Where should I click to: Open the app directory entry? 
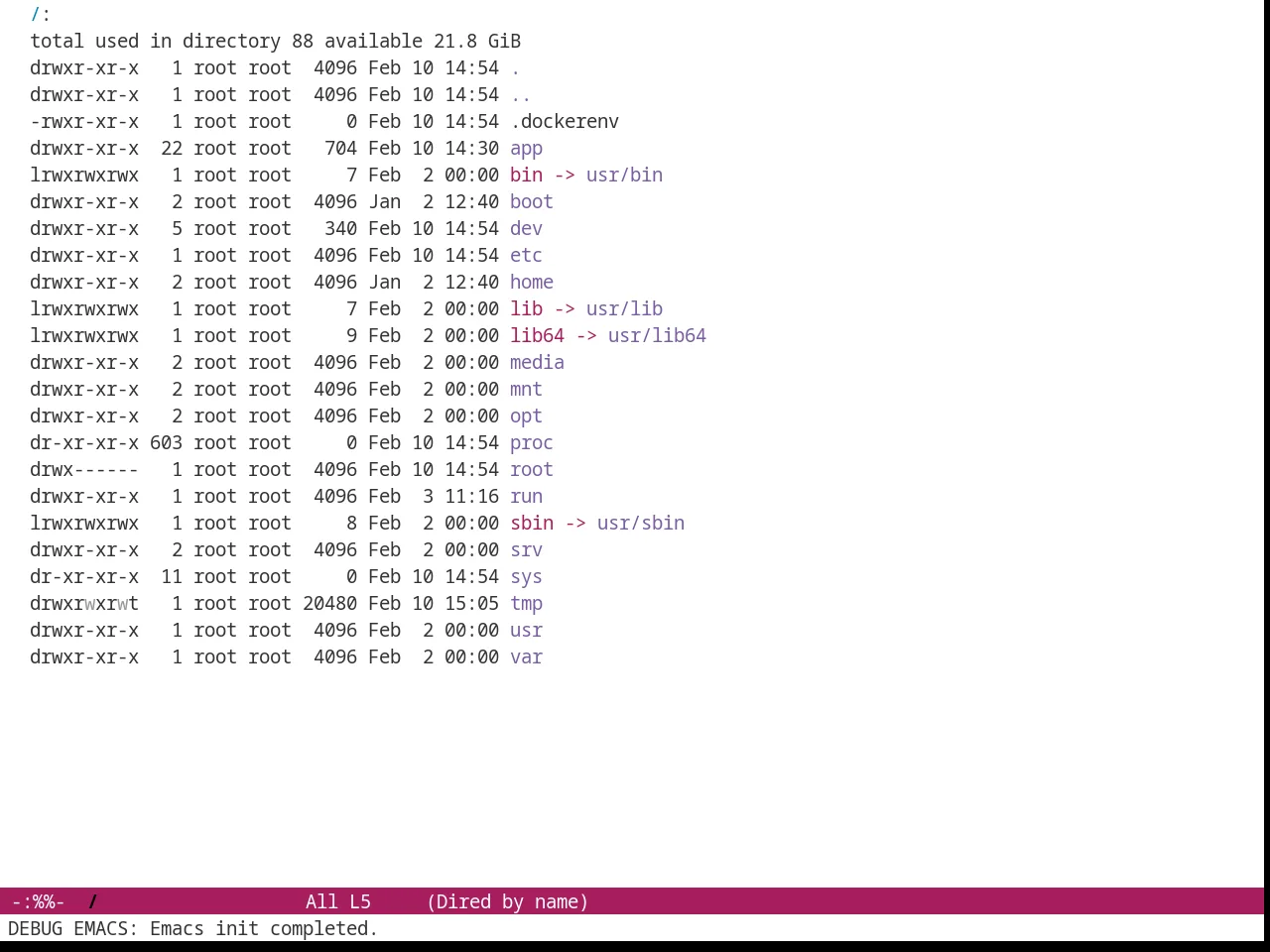tap(526, 148)
